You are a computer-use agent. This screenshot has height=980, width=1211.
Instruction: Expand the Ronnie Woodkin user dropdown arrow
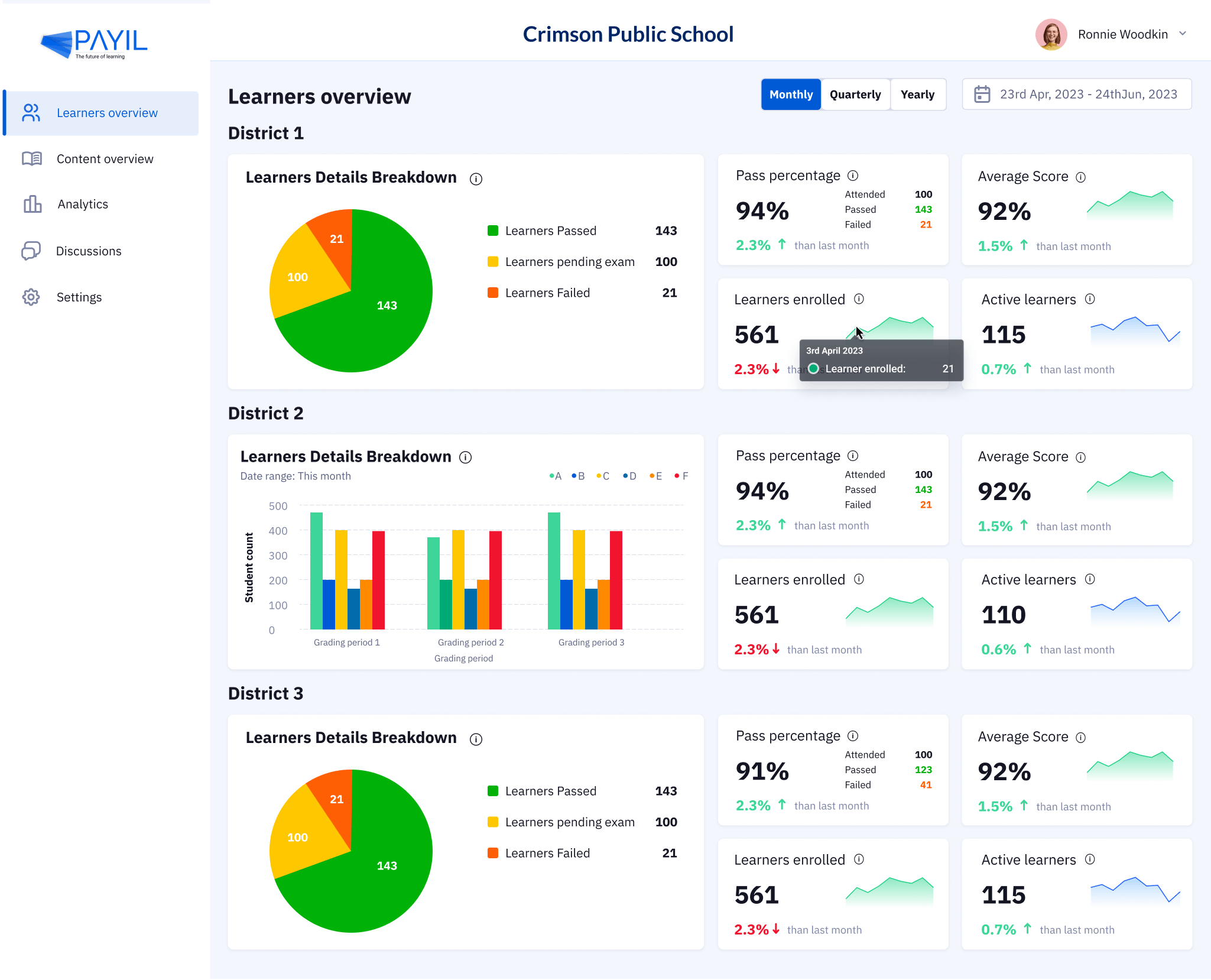[1183, 34]
